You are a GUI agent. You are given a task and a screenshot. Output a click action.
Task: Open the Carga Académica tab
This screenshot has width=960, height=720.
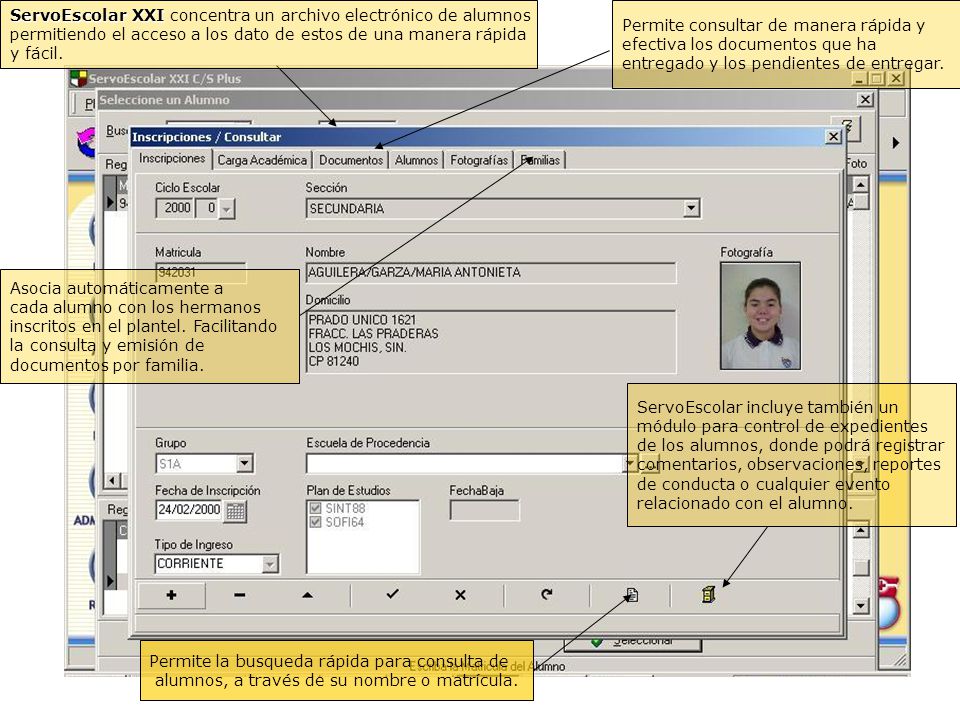[x=262, y=160]
